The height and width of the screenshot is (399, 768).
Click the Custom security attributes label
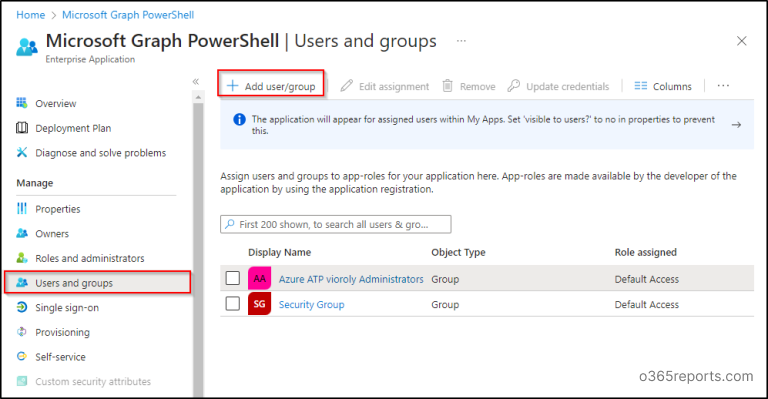93,381
